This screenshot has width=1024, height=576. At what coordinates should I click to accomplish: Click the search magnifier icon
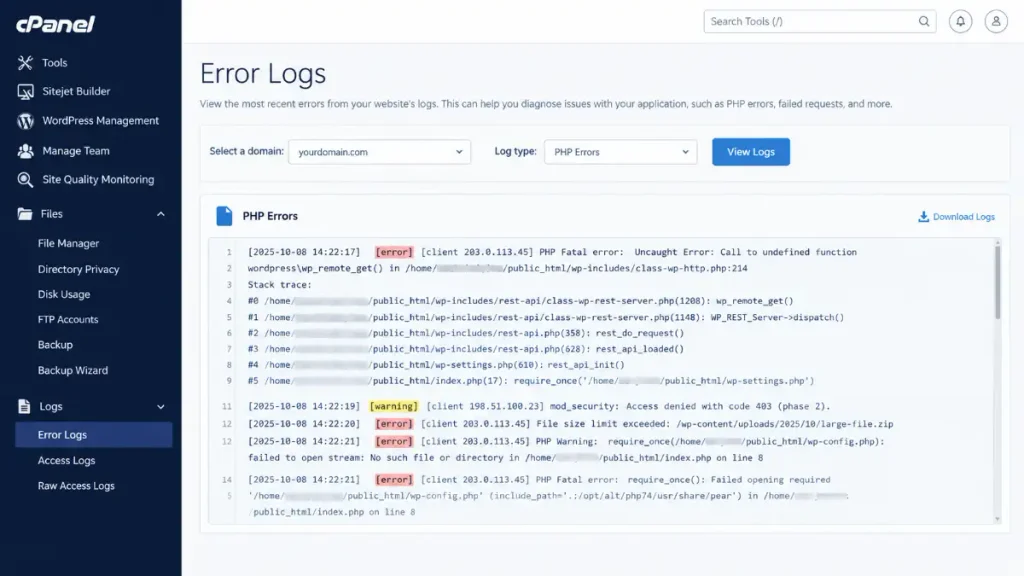pyautogui.click(x=923, y=22)
